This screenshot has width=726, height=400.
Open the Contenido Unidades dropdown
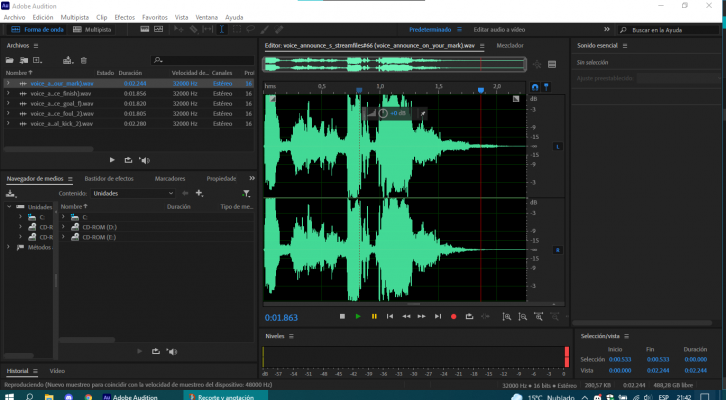tap(133, 194)
